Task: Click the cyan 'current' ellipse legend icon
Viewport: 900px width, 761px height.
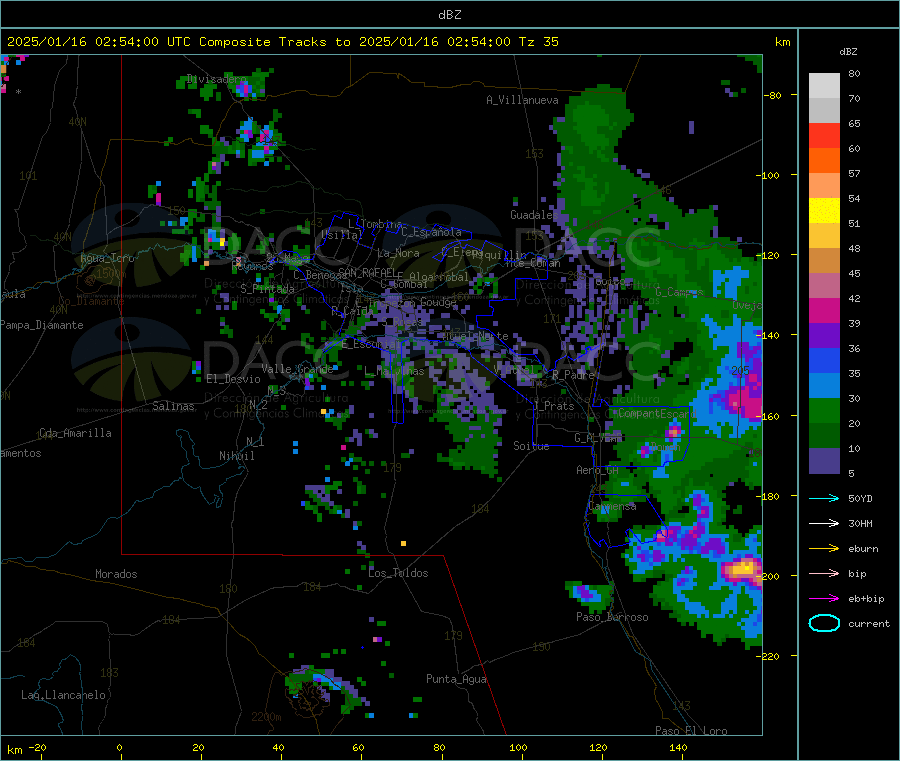Action: point(824,623)
